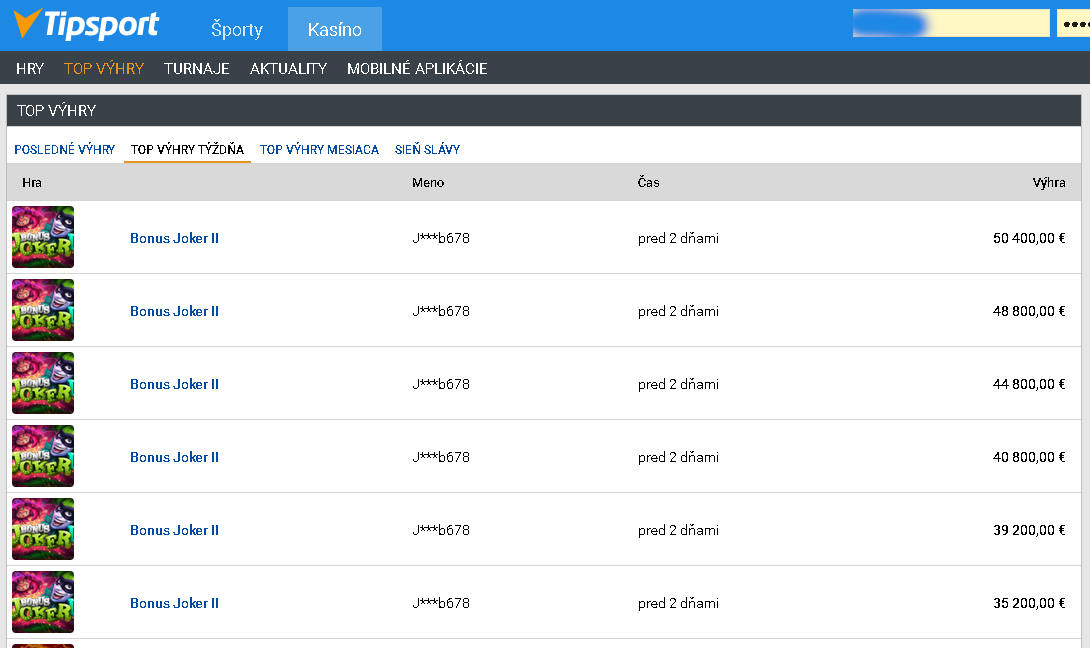Click 'pred 2 dňami' in 48 800,00 € row
Viewport: 1090px width, 648px height.
click(678, 311)
